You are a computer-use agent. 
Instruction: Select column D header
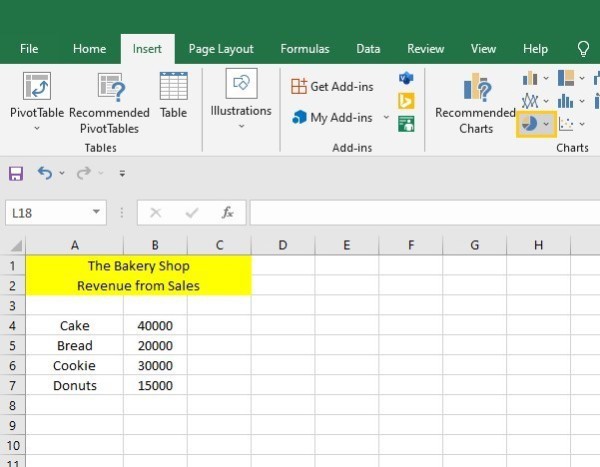coord(283,245)
